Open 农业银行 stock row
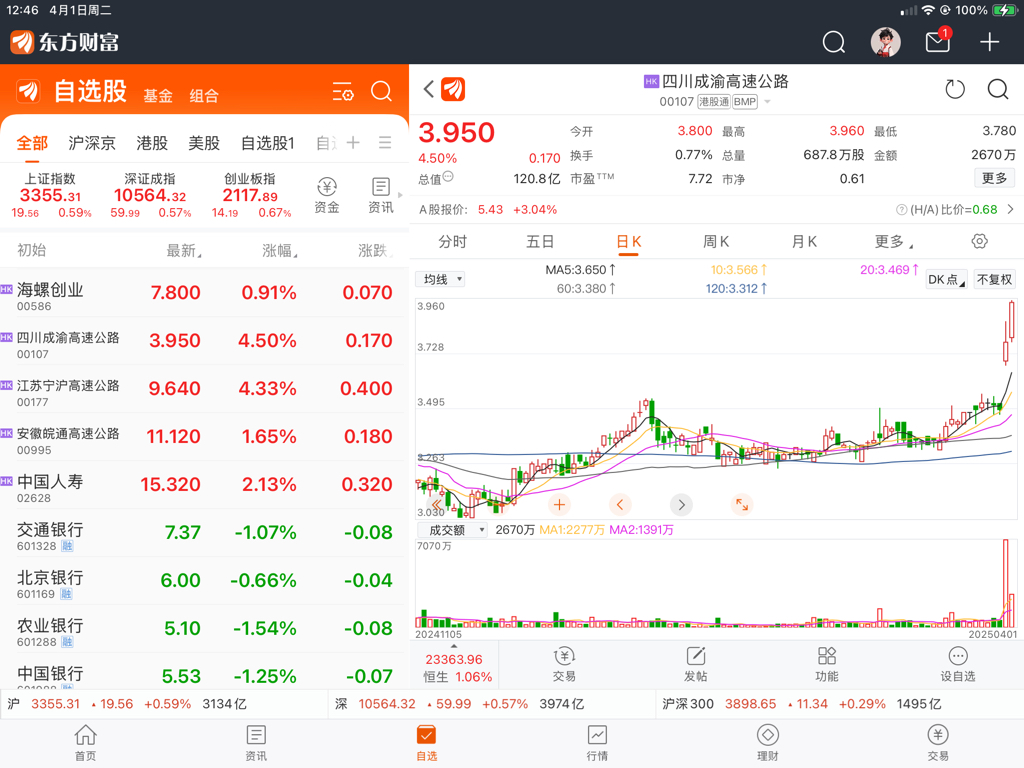Screen dimensions: 1024x768 tap(204, 629)
